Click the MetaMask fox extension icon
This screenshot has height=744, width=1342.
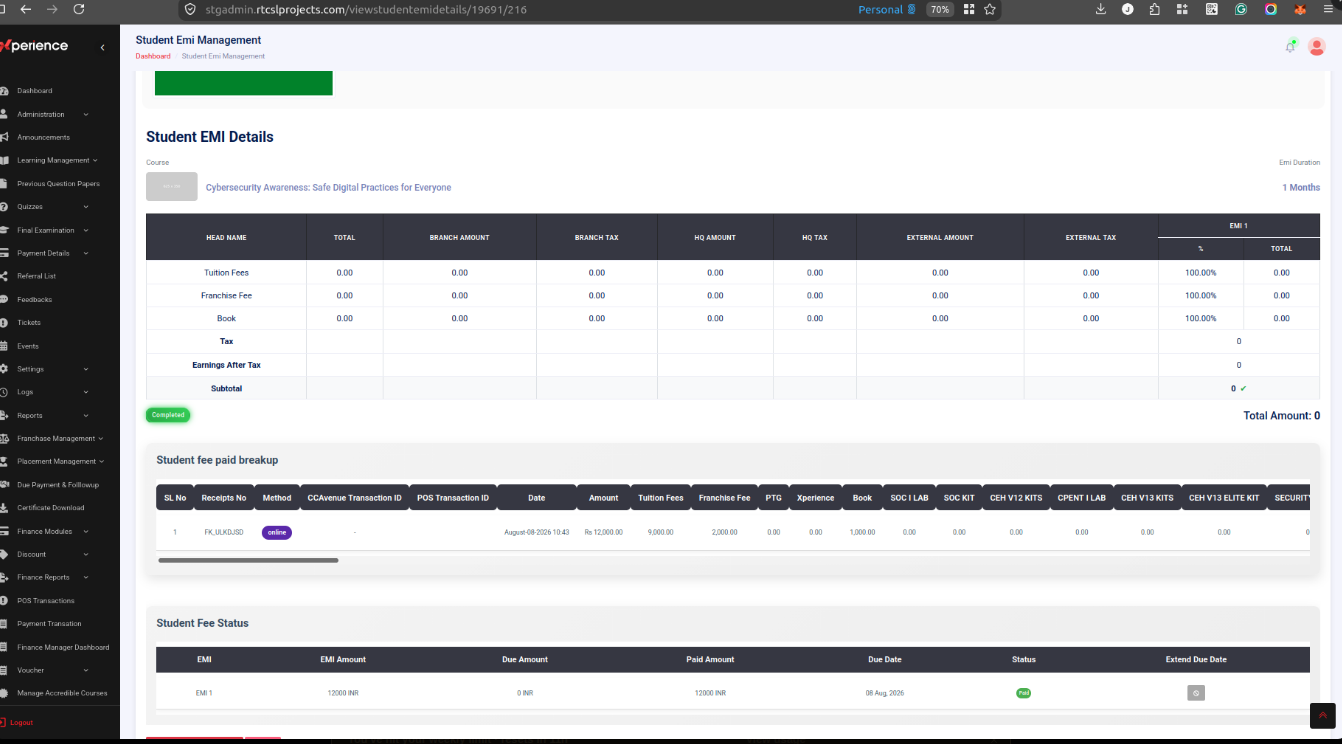(x=1300, y=9)
